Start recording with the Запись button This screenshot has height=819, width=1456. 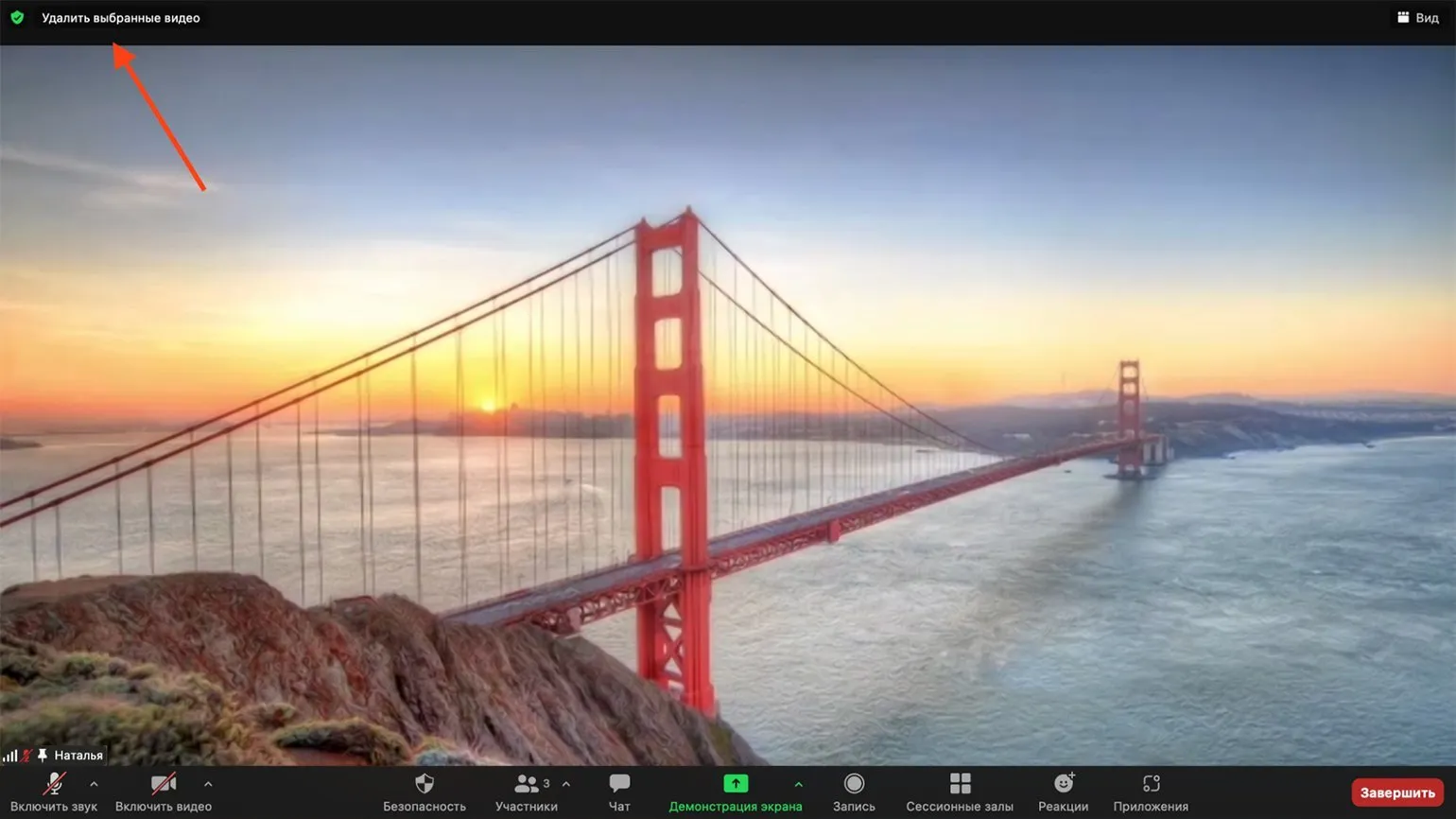click(854, 793)
